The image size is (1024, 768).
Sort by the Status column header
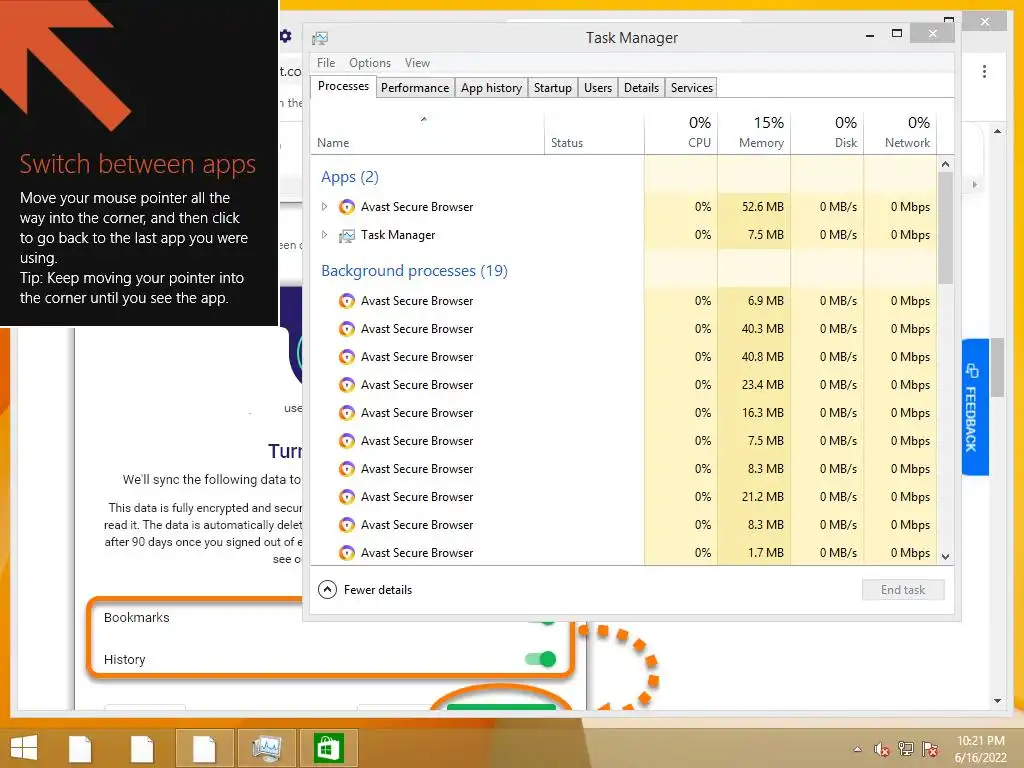[594, 133]
